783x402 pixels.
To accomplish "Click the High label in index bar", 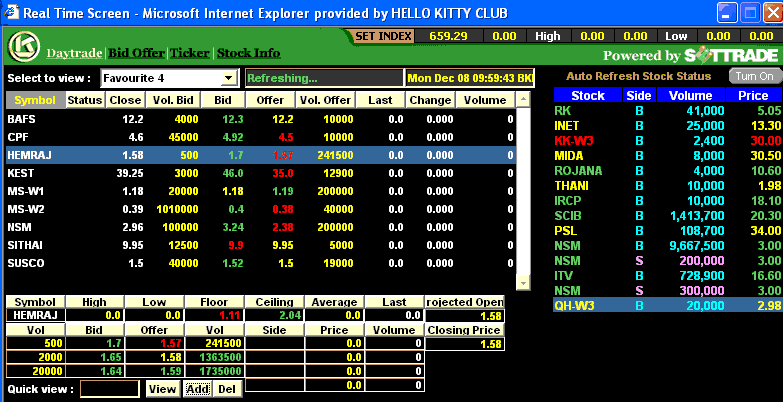I will tap(548, 36).
